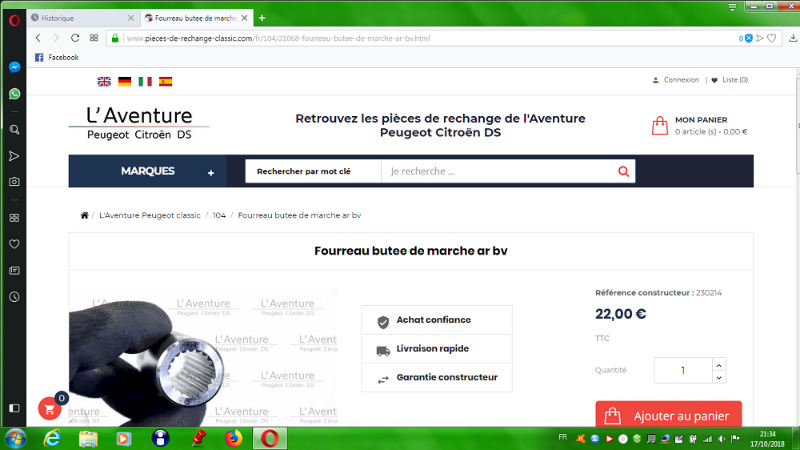Open the Facebook bookmark
The height and width of the screenshot is (450, 800).
57,57
